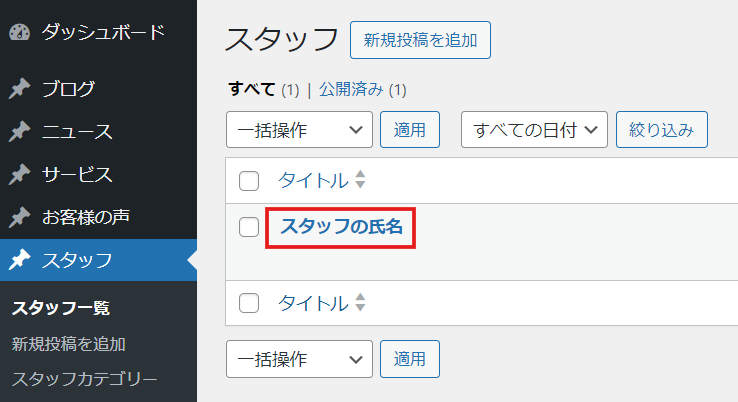The width and height of the screenshot is (738, 402).
Task: Open the すべての日付 date filter dropdown
Action: pyautogui.click(x=534, y=129)
